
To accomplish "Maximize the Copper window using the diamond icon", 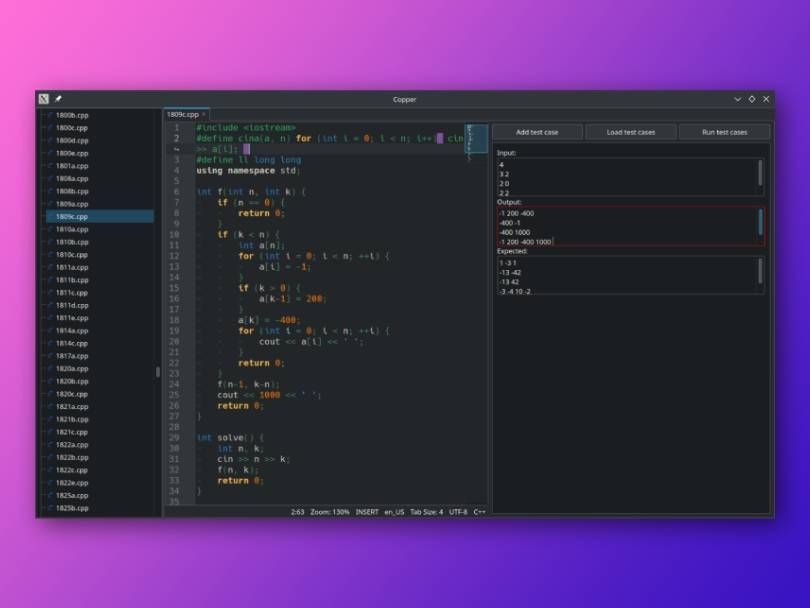I will point(752,99).
